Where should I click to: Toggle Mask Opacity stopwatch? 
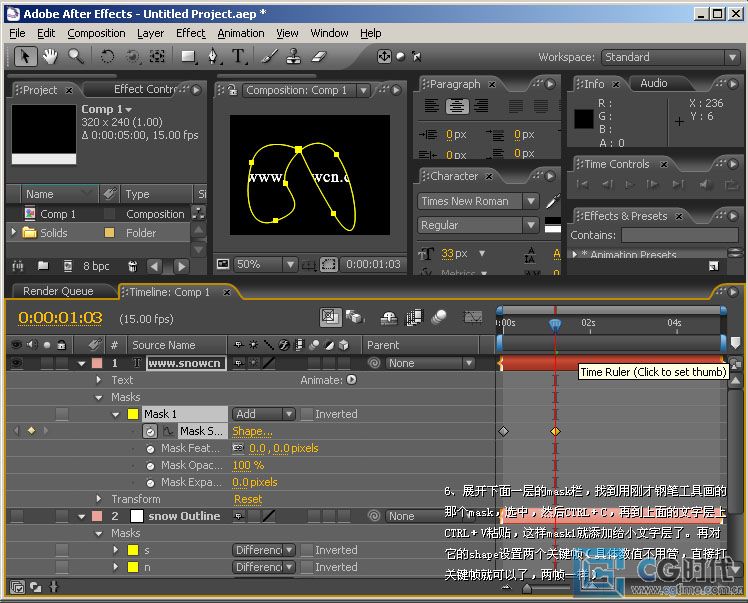(150, 466)
